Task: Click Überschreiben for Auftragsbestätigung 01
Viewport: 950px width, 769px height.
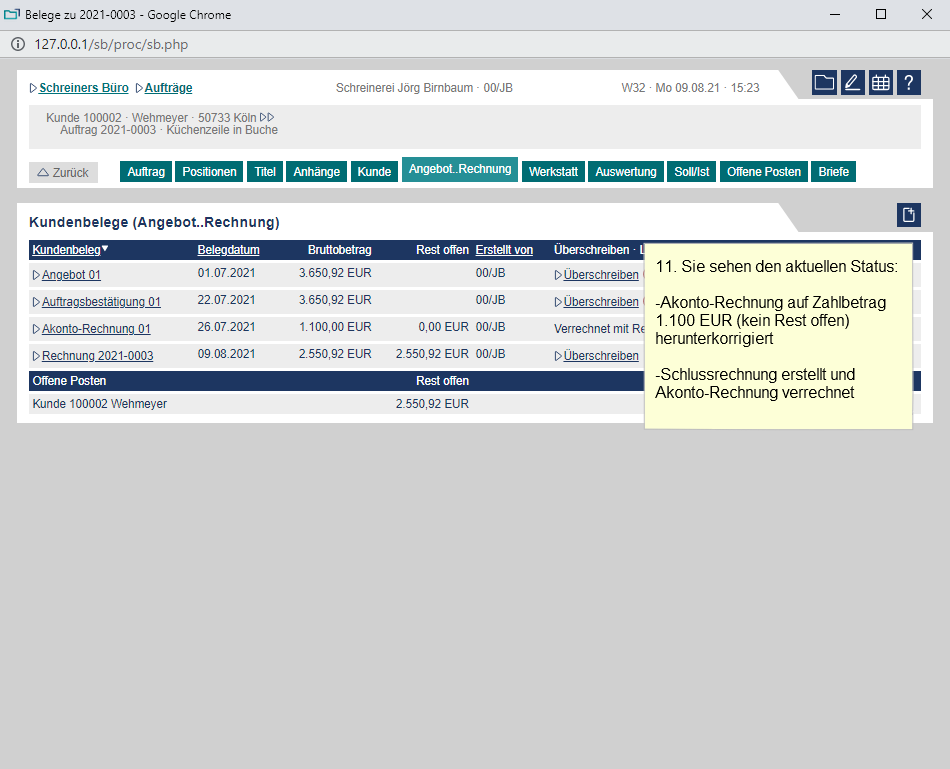Action: pos(600,302)
